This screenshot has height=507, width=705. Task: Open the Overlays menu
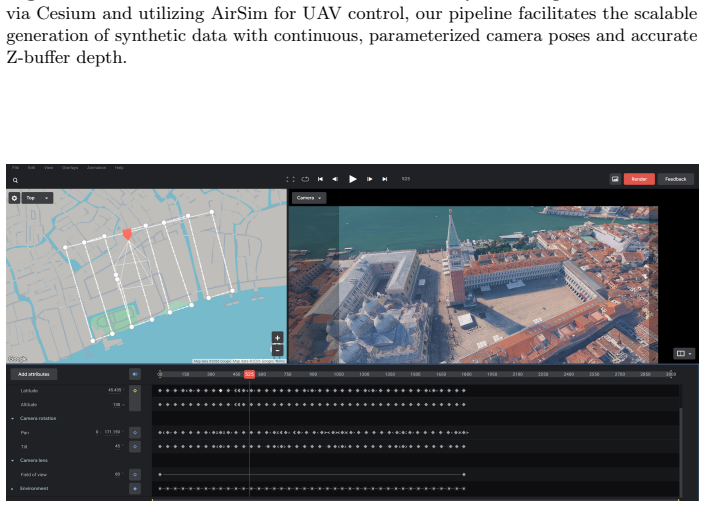(70, 168)
